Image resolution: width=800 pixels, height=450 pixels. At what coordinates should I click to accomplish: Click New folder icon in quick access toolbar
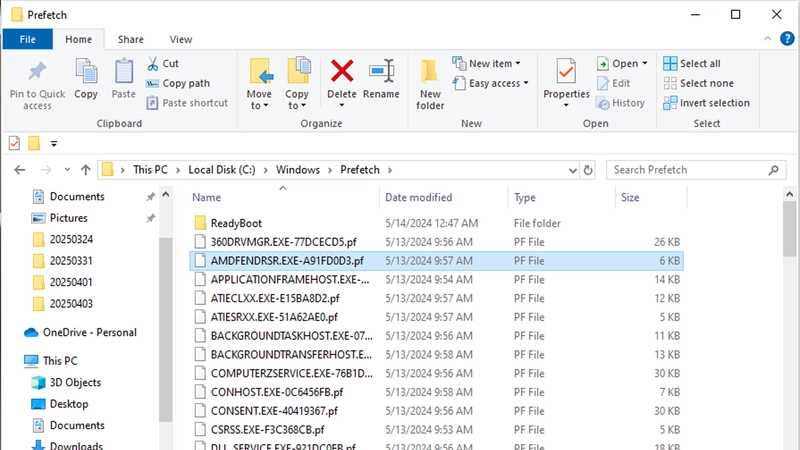(x=34, y=143)
